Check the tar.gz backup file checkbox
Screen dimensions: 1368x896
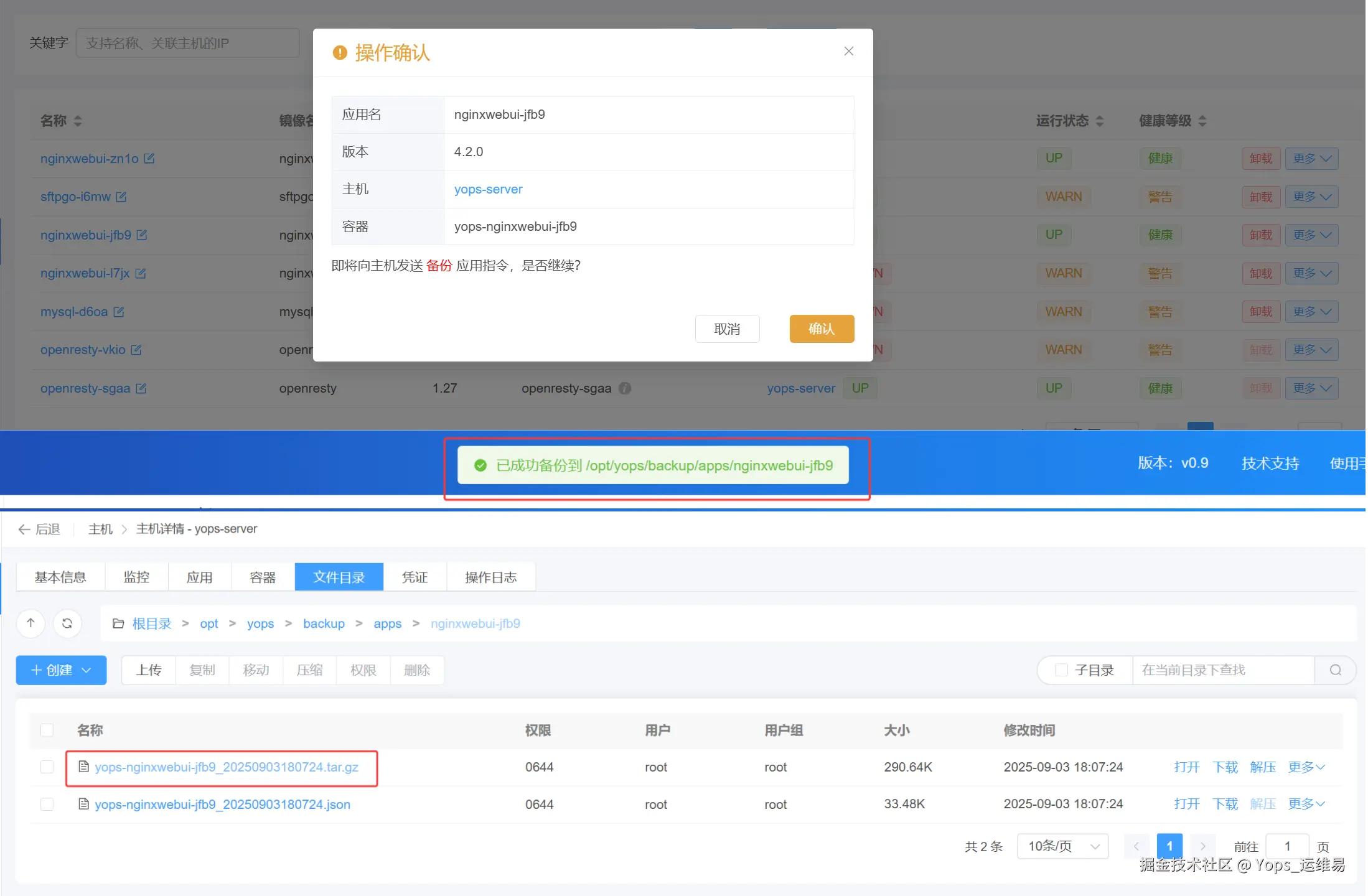click(47, 767)
